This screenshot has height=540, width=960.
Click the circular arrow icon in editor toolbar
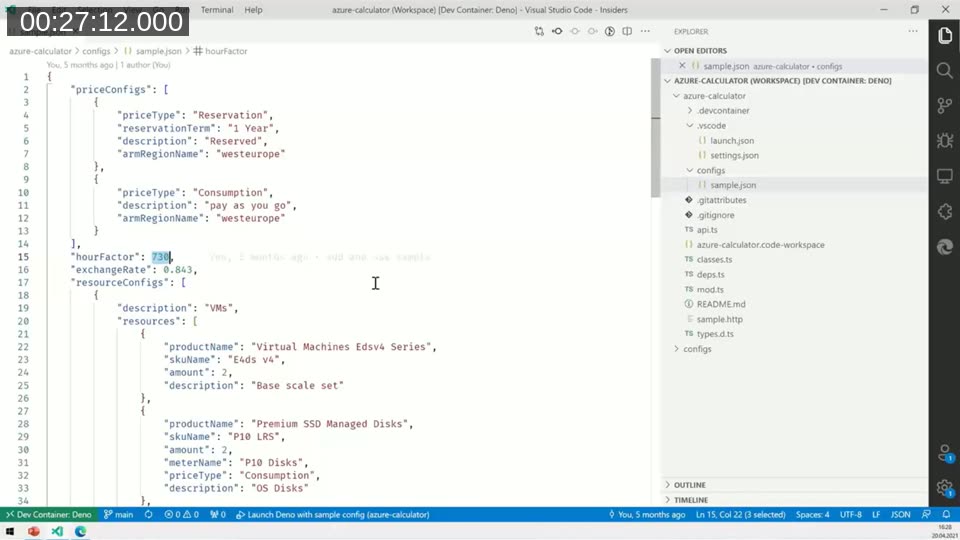click(610, 31)
